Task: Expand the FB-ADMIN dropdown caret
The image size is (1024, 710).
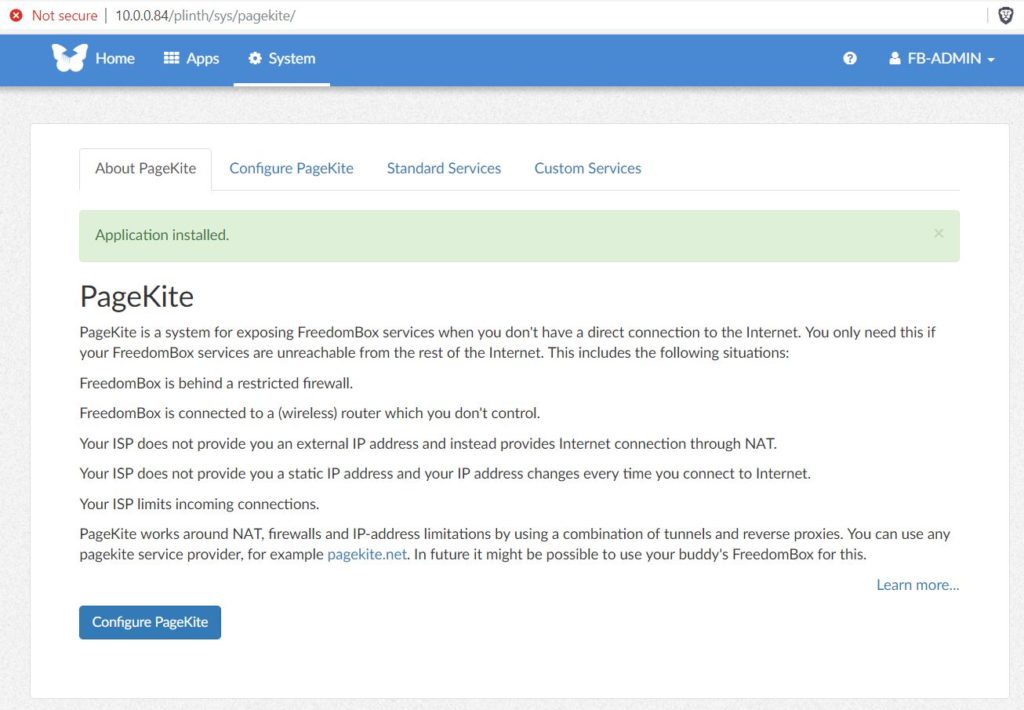Action: [x=991, y=59]
